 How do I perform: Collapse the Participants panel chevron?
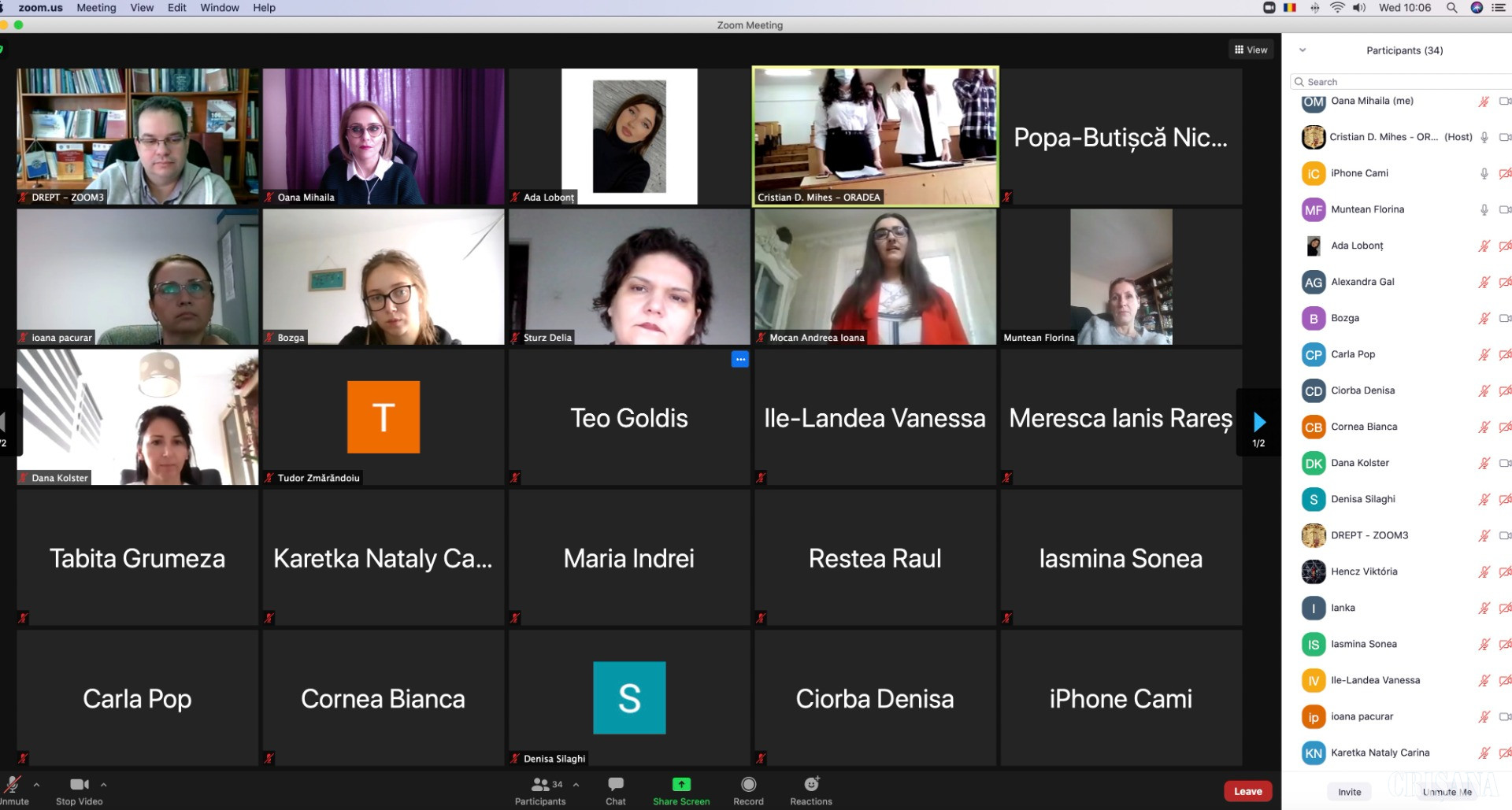coord(1303,50)
